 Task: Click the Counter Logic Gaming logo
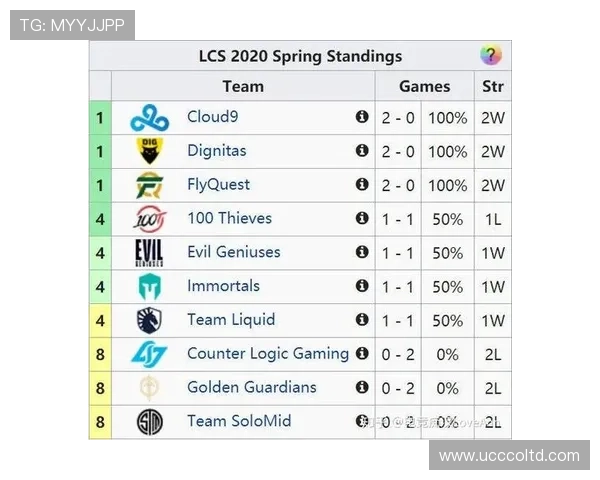149,354
